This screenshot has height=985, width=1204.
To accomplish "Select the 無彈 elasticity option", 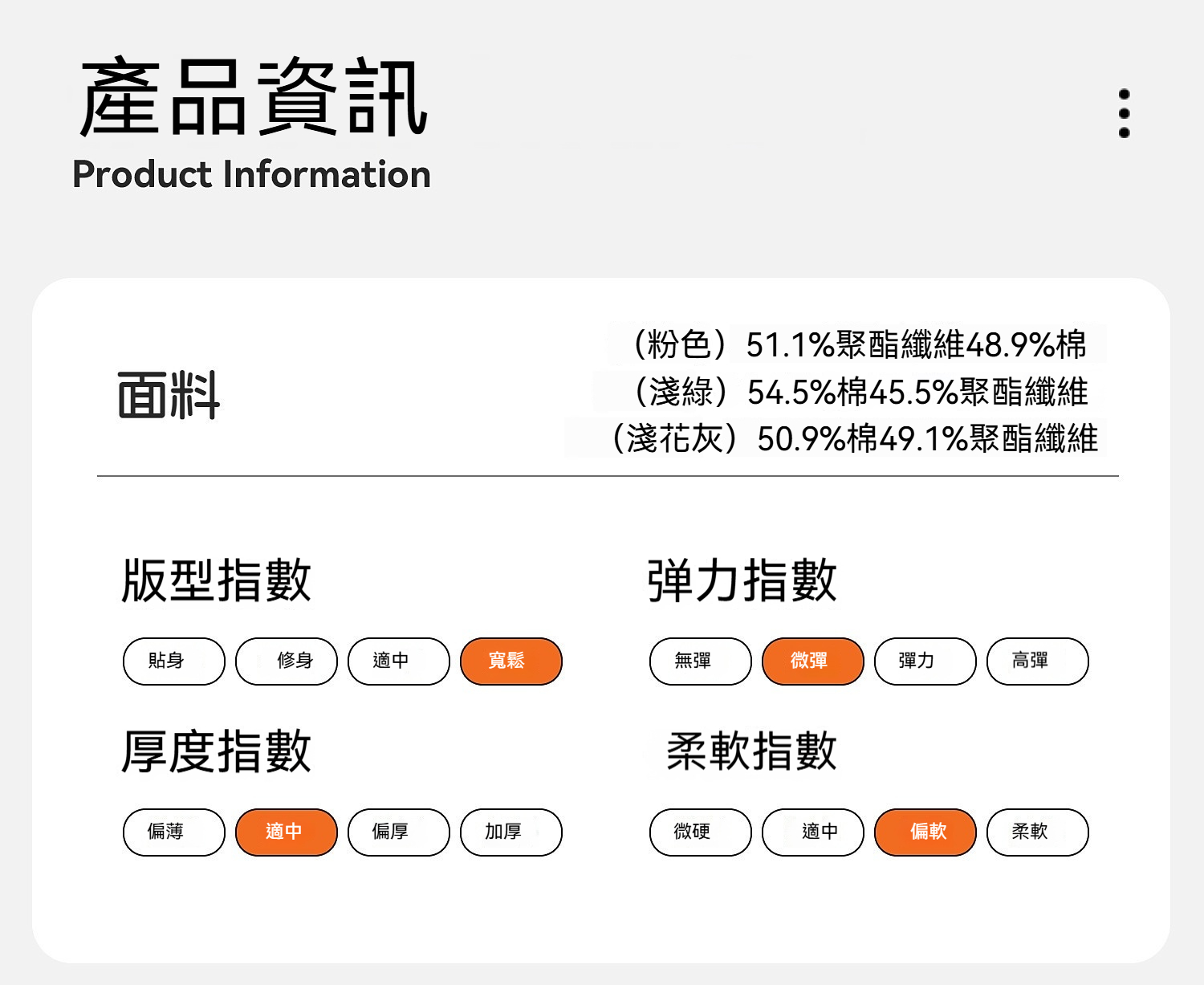I will [701, 661].
